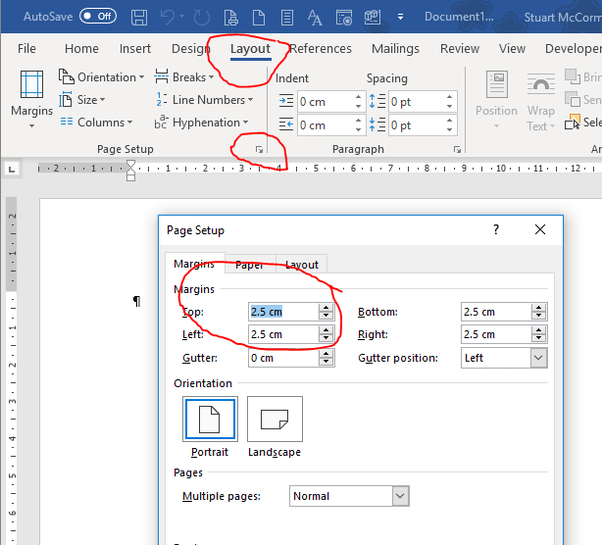This screenshot has width=602, height=545.
Task: Increase Indent Left with up arrow
Action: [358, 97]
